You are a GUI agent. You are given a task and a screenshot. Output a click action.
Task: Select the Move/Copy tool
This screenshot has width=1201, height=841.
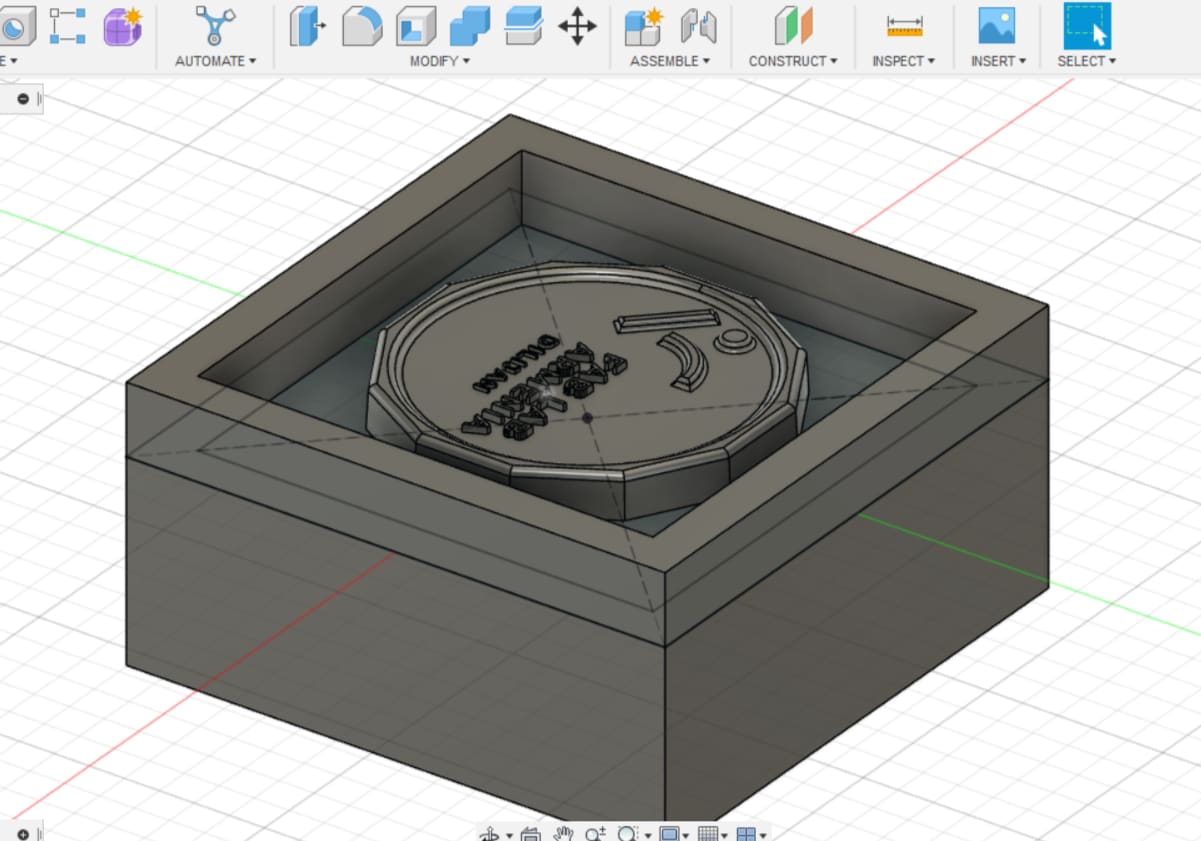[x=577, y=25]
